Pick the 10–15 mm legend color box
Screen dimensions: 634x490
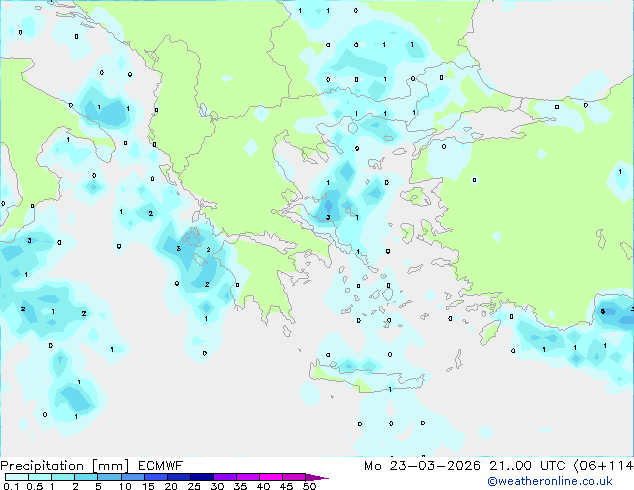pyautogui.click(x=132, y=477)
